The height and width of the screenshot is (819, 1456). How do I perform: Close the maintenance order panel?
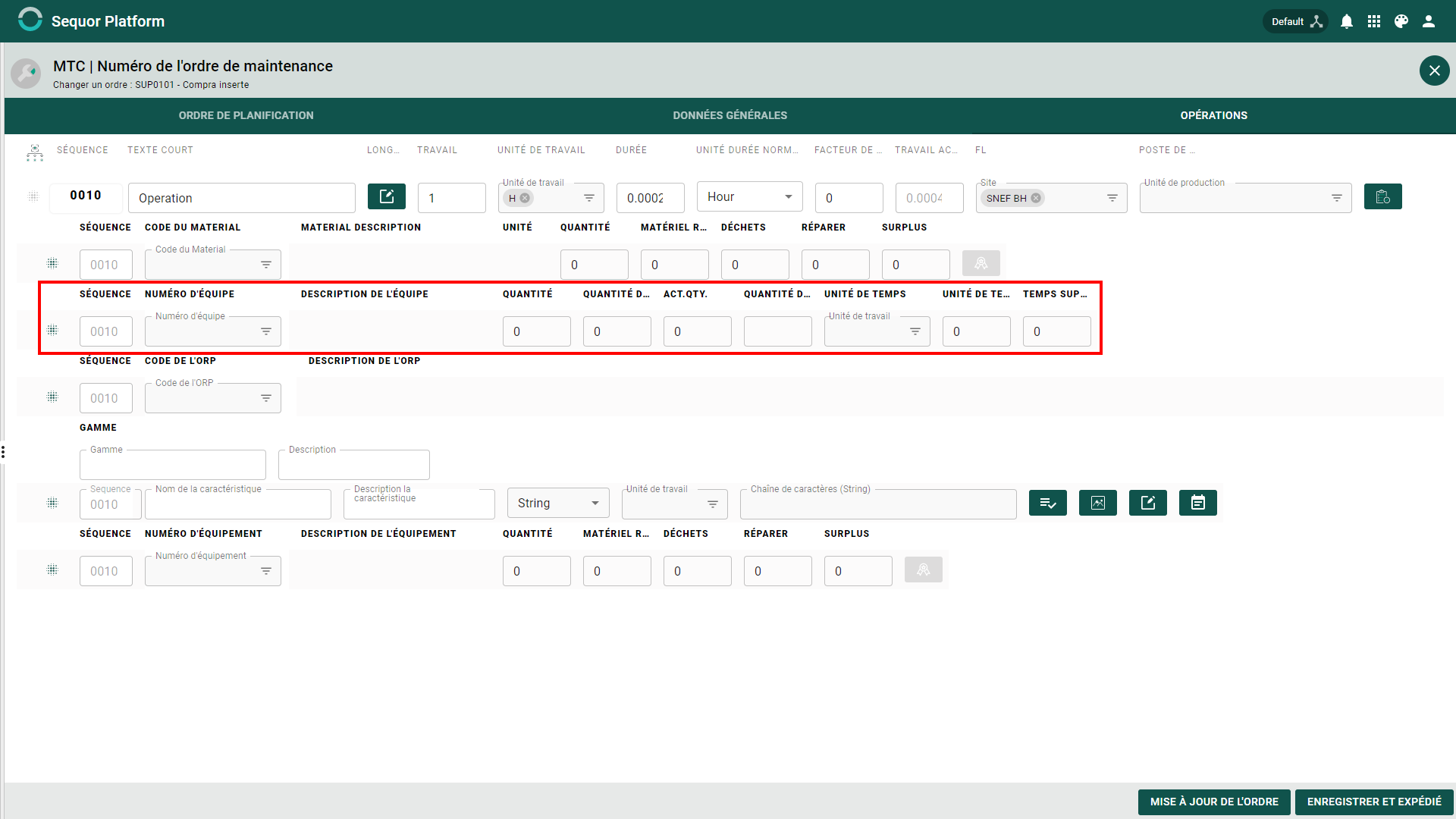pyautogui.click(x=1434, y=71)
